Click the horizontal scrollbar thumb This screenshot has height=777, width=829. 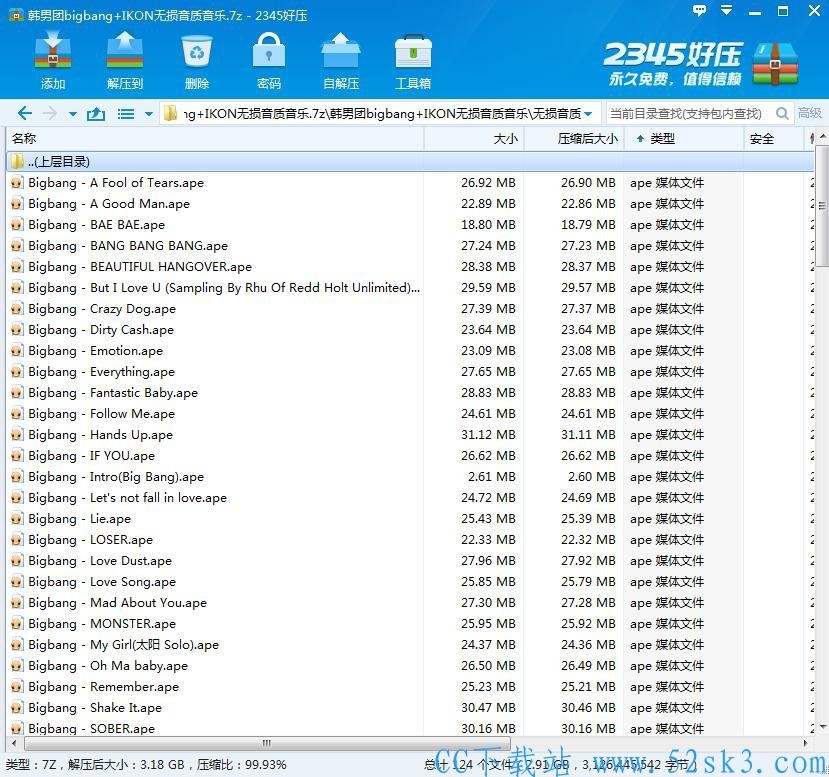pyautogui.click(x=267, y=743)
